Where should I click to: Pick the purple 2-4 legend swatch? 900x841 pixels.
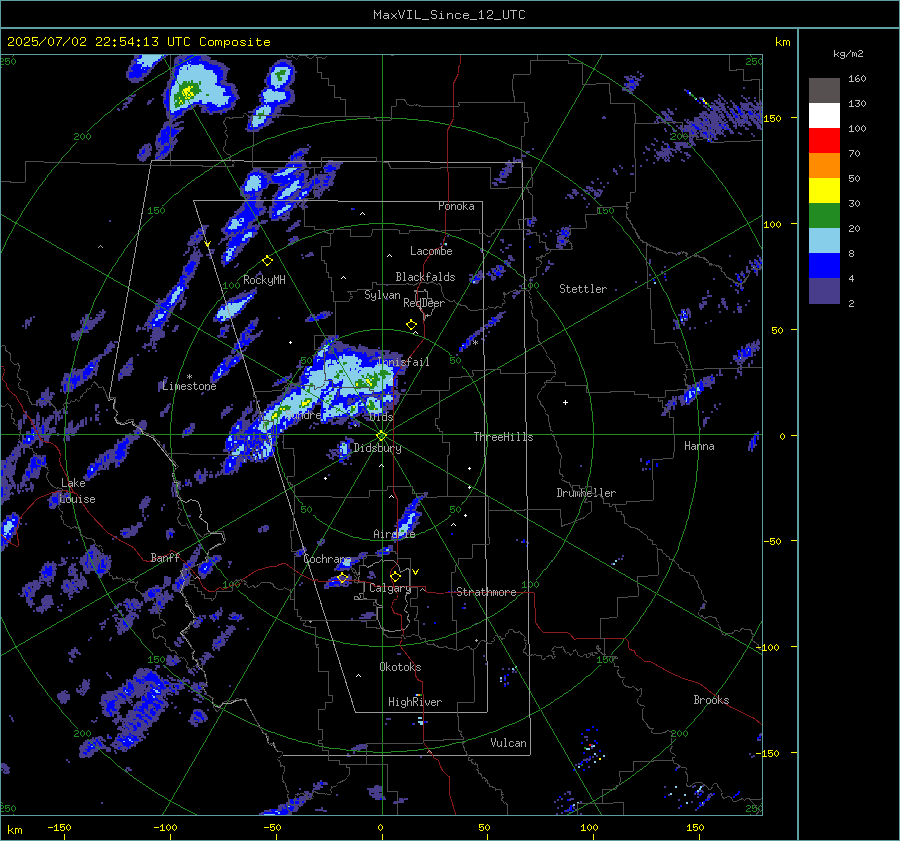(x=824, y=290)
